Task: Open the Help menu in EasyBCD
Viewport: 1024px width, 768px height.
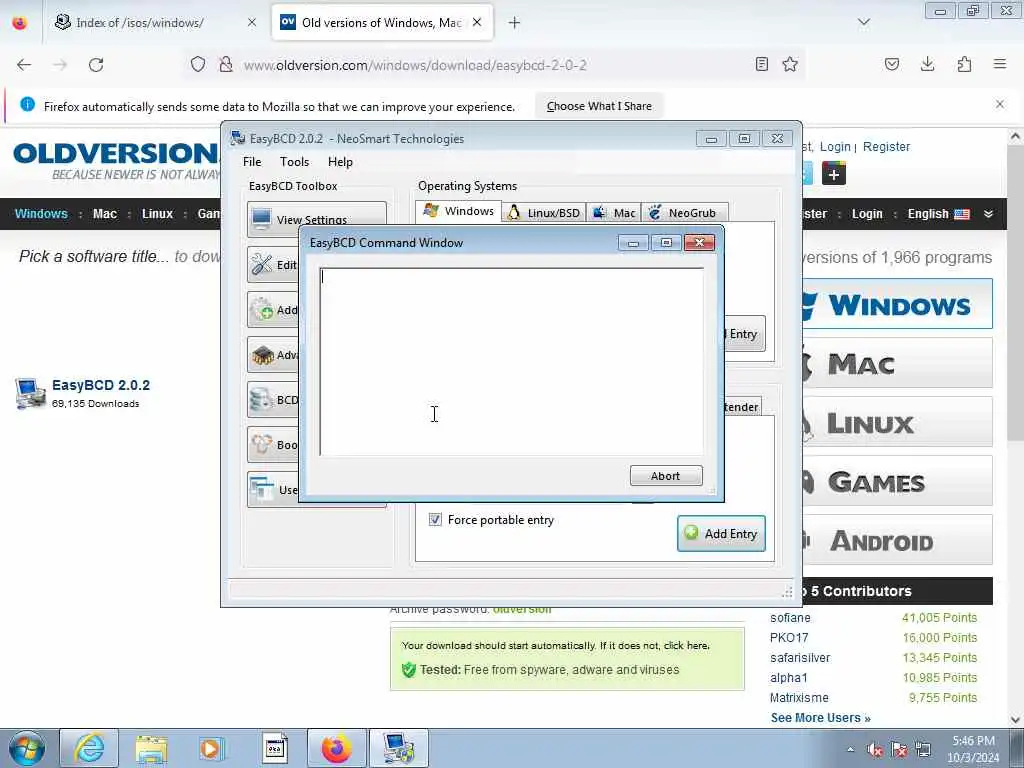Action: point(340,162)
